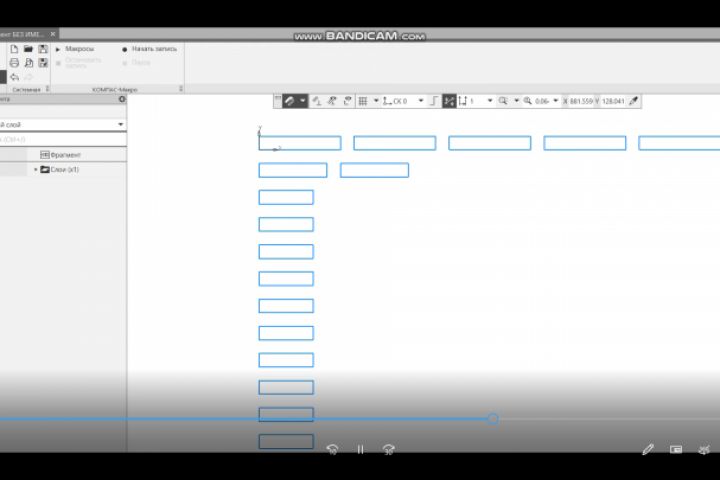
Task: Click the orthogonal drawing icon in quick toolbar
Action: point(317,101)
